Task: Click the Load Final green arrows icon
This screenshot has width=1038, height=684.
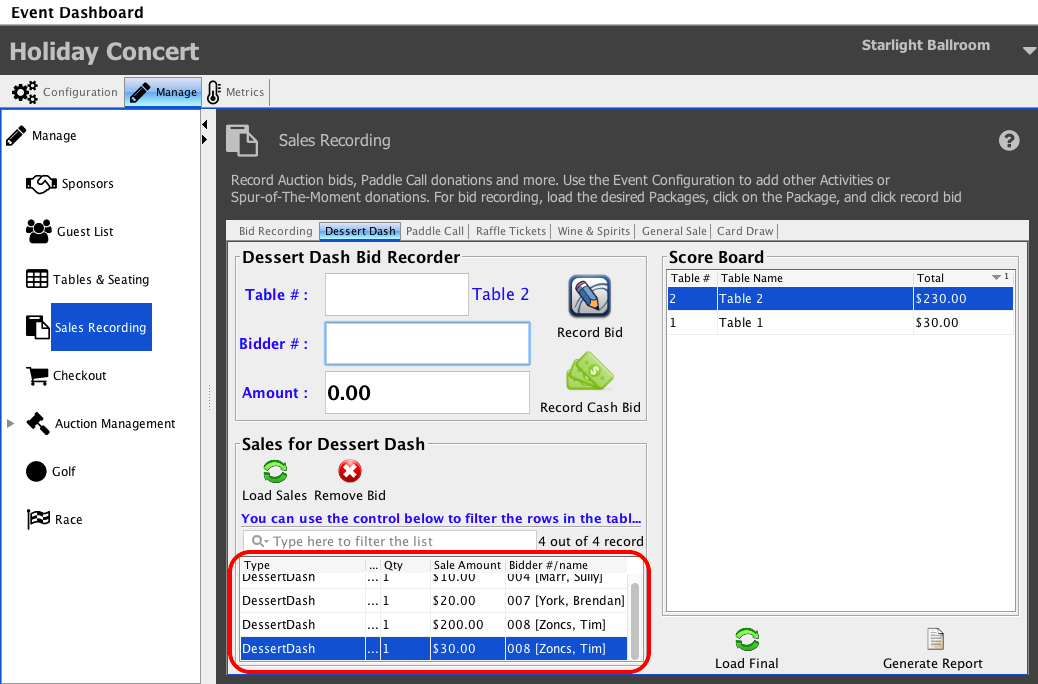Action: click(x=747, y=640)
